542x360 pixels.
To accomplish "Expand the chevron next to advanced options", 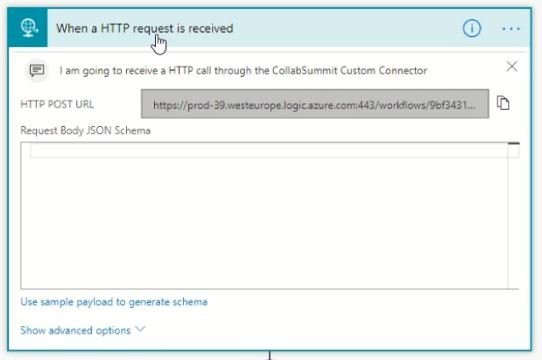I will (141, 329).
